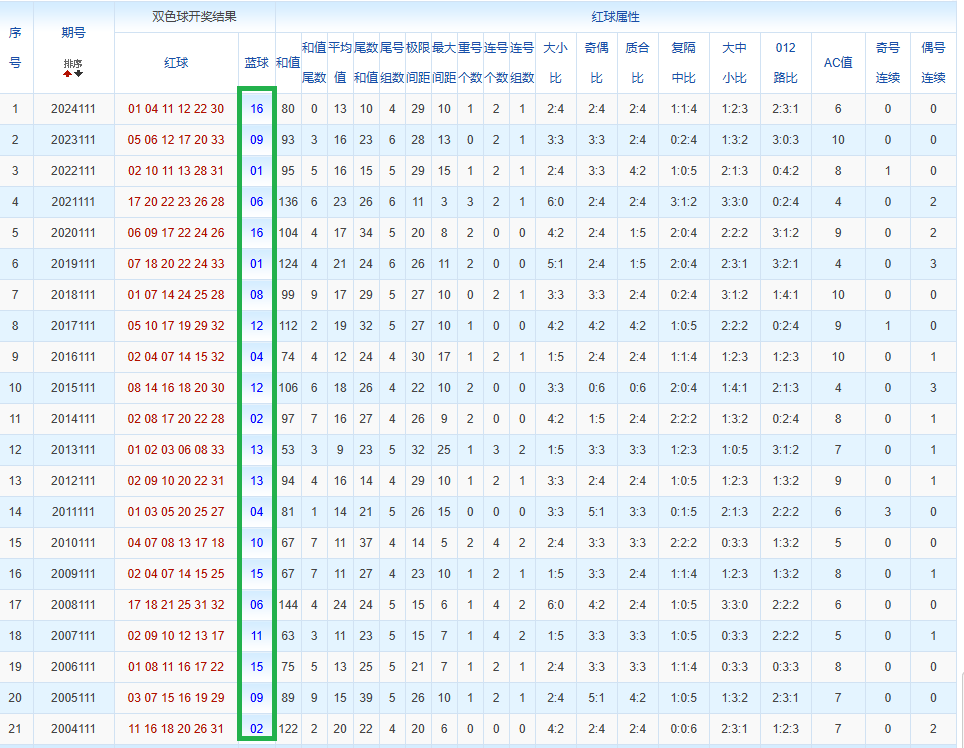Select the 质合比 column header
This screenshot has height=748, width=964.
coord(638,63)
